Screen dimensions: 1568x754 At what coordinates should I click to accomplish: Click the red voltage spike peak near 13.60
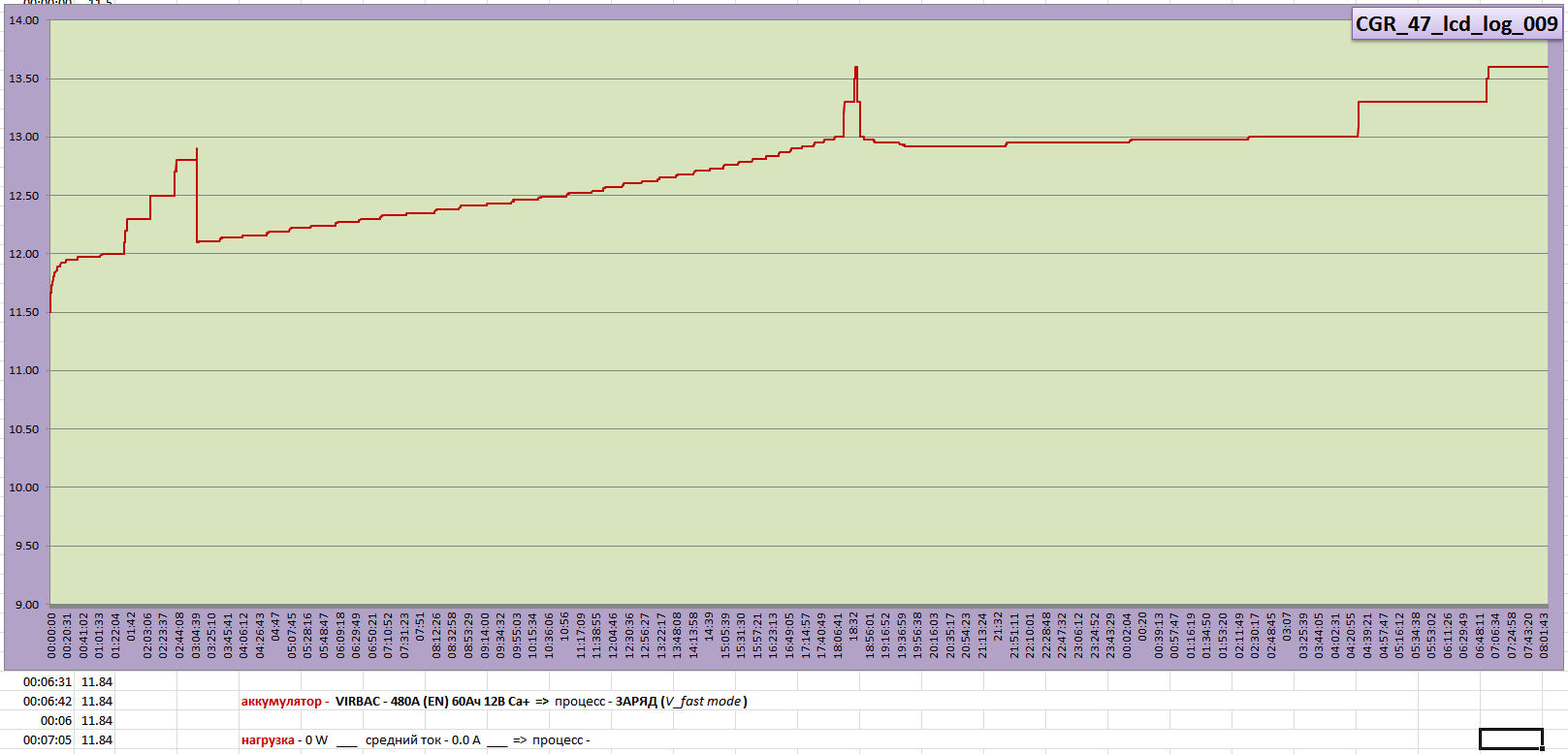[855, 69]
